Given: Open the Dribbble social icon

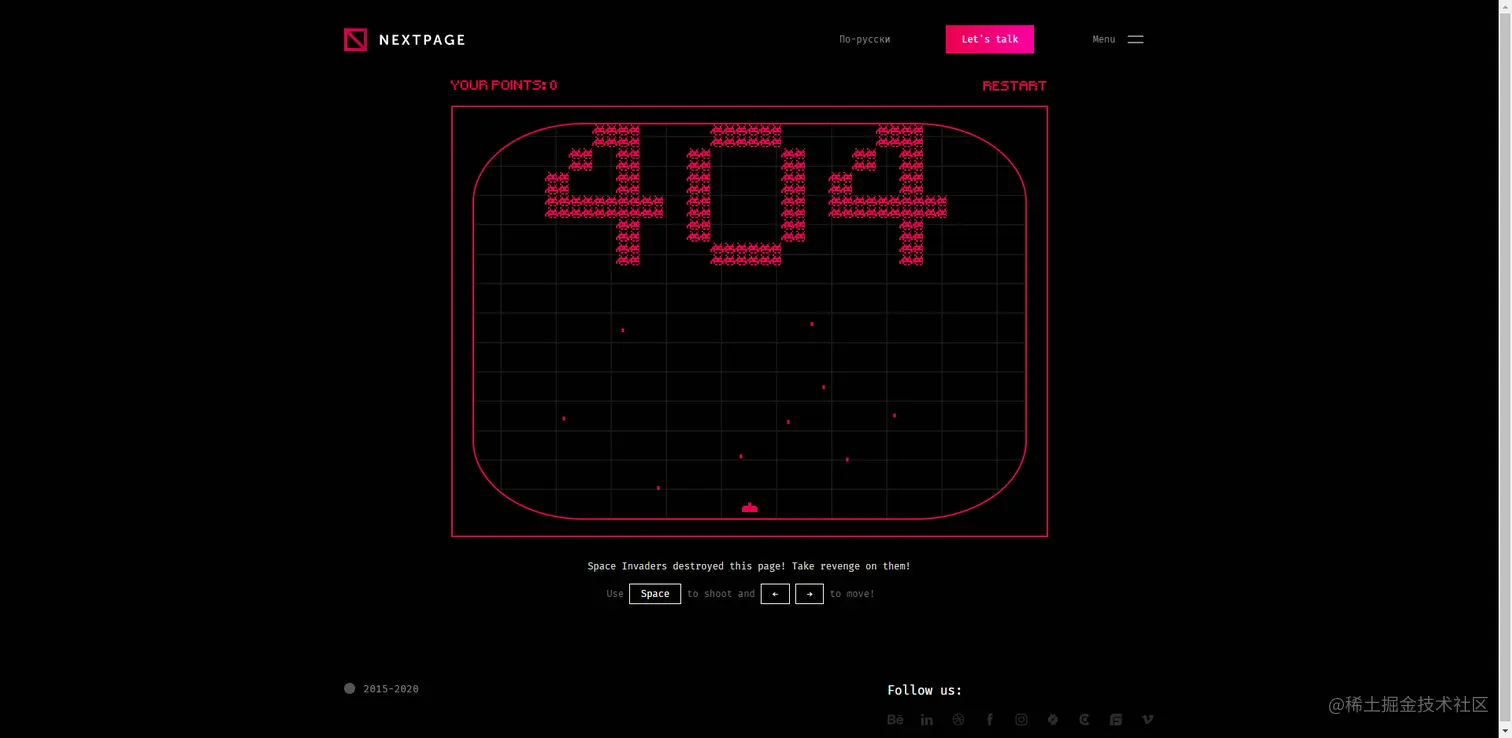Looking at the screenshot, I should 958,719.
